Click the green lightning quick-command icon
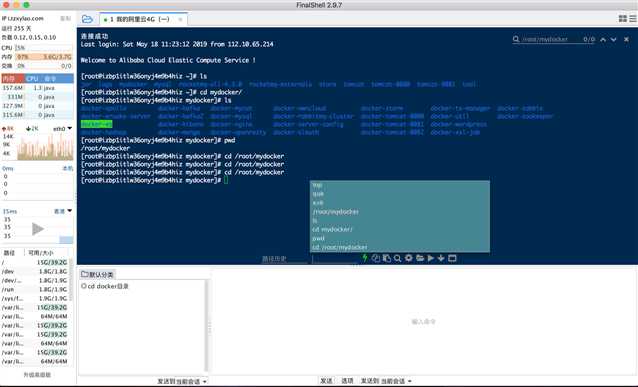This screenshot has width=638, height=387. [x=365, y=258]
